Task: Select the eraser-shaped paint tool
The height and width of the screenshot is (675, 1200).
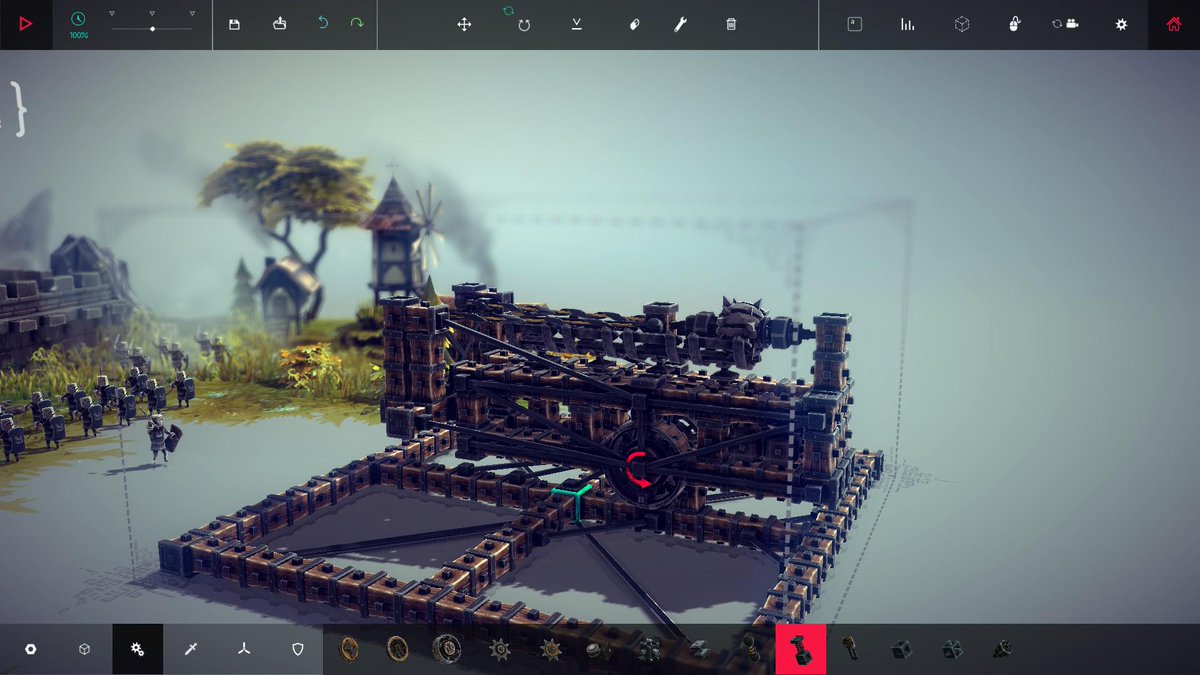Action: click(x=634, y=24)
